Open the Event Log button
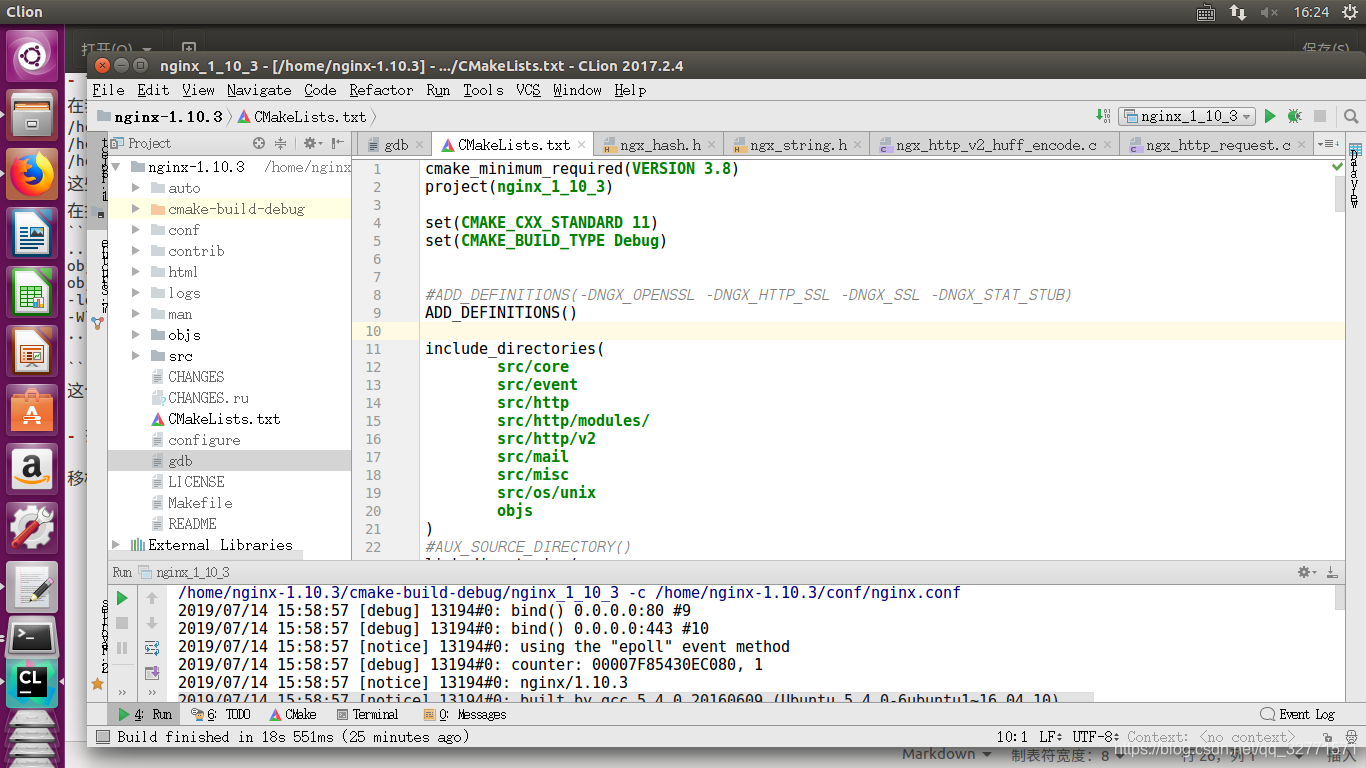The height and width of the screenshot is (768, 1366). 1298,715
